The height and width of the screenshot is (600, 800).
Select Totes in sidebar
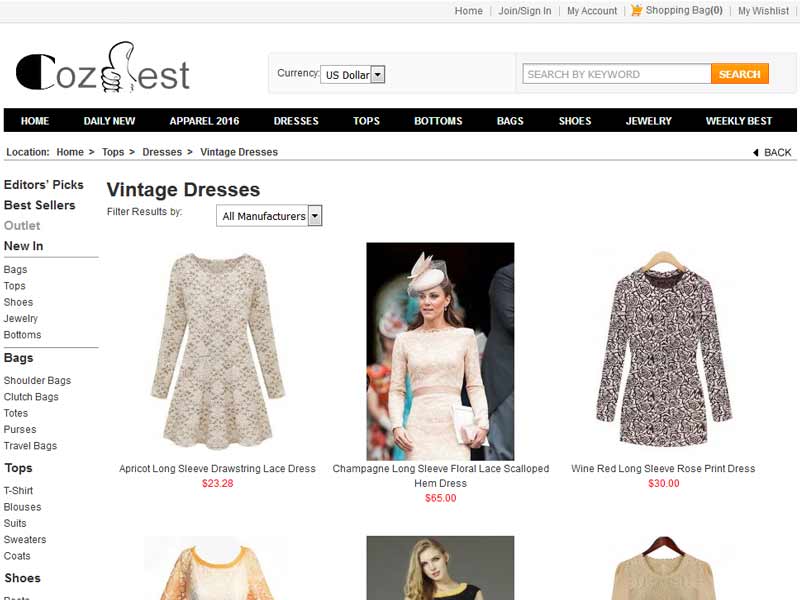pos(16,413)
